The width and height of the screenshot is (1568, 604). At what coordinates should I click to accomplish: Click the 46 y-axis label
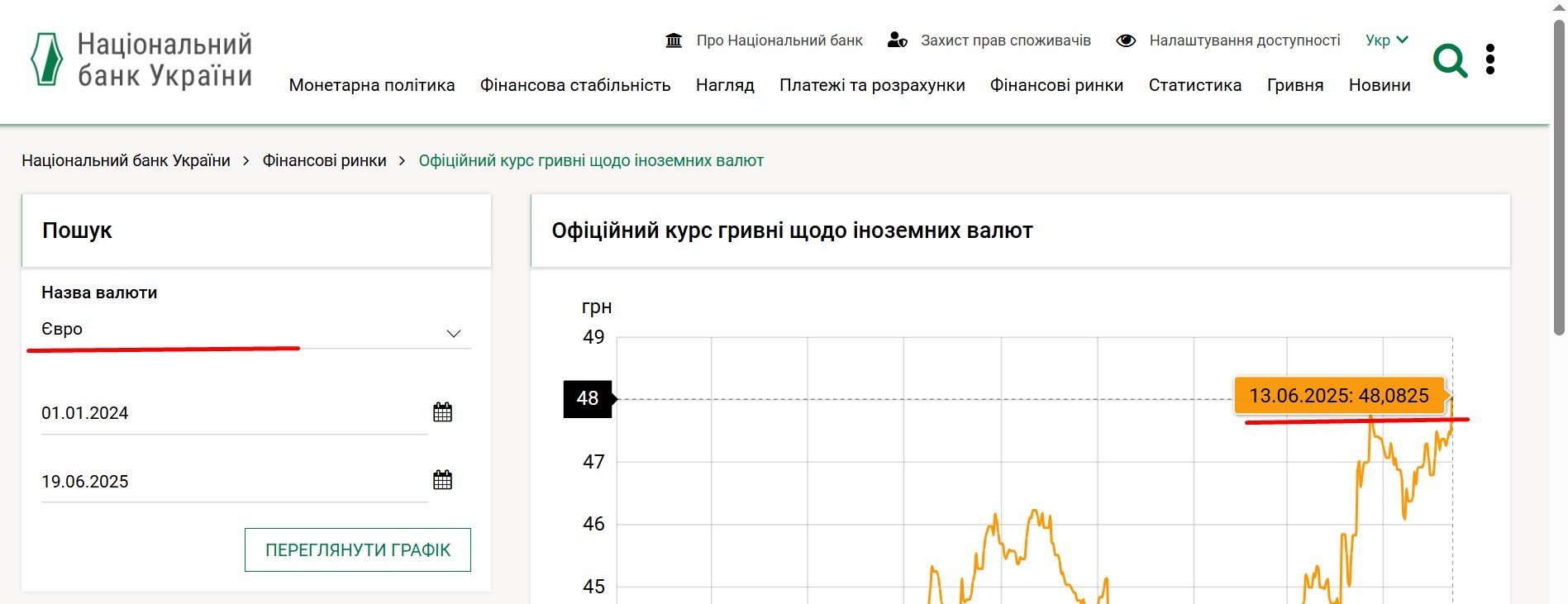click(x=593, y=524)
